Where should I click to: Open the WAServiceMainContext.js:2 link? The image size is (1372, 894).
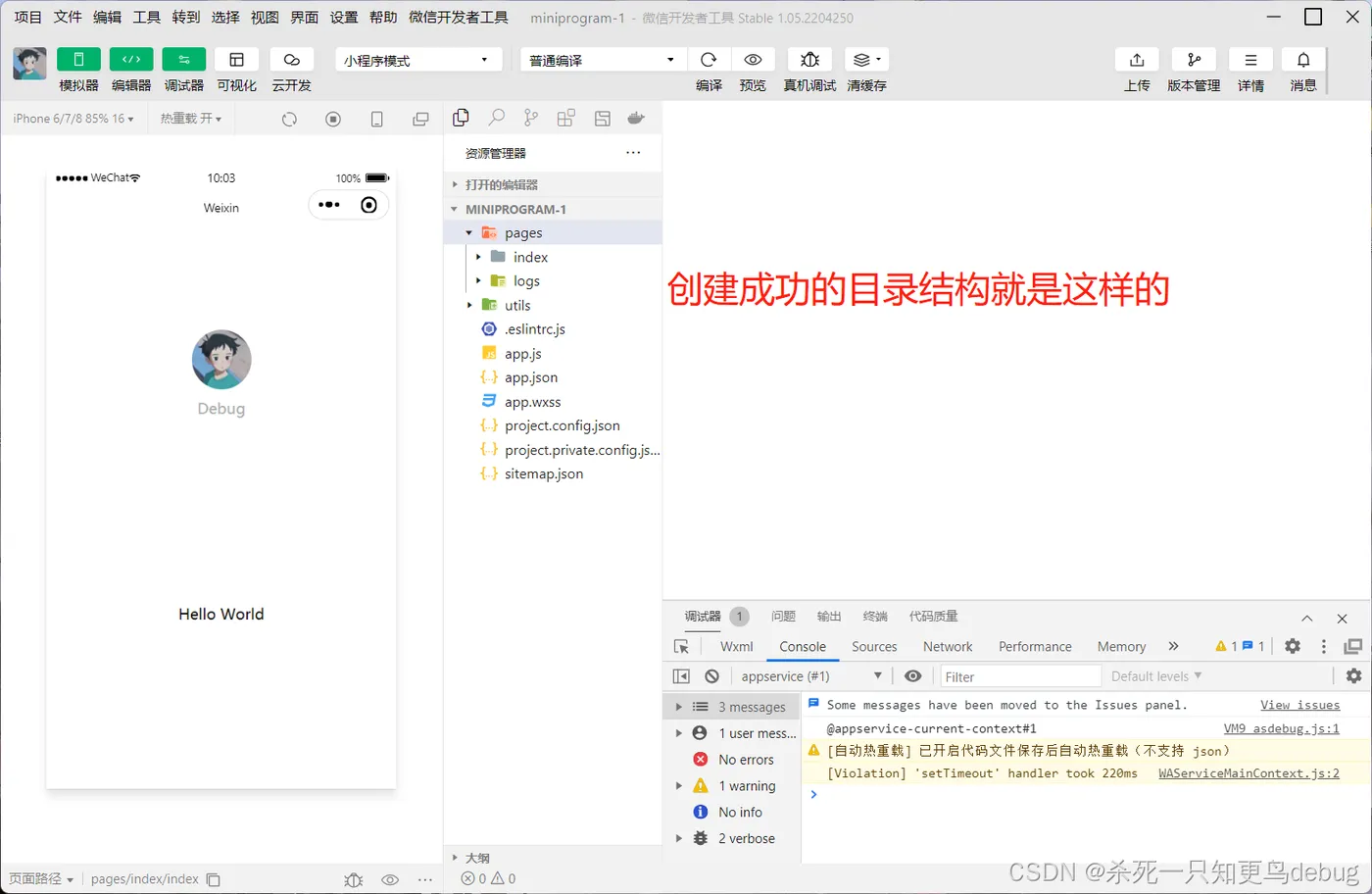point(1249,773)
